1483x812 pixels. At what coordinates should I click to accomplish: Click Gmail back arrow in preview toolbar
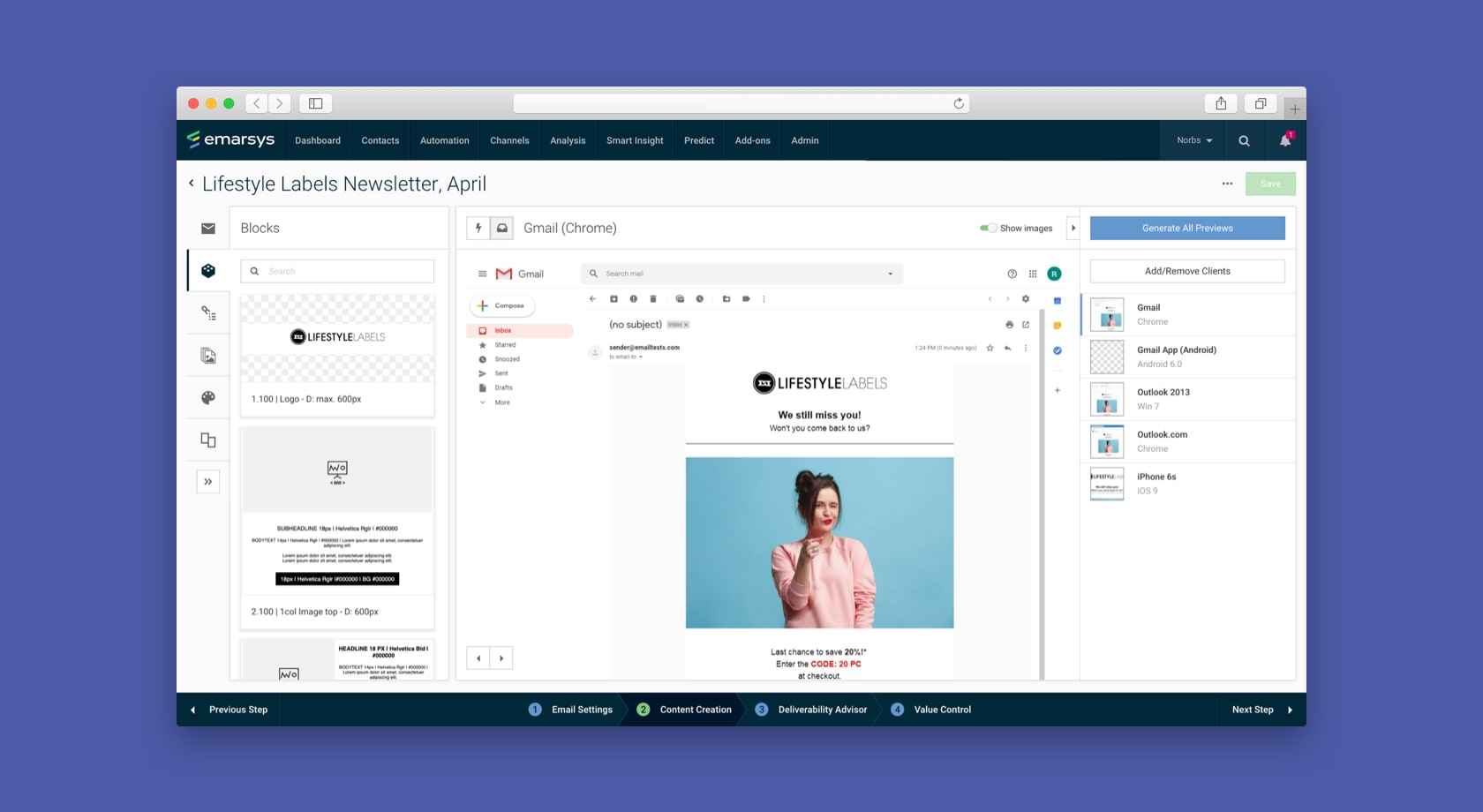[592, 299]
